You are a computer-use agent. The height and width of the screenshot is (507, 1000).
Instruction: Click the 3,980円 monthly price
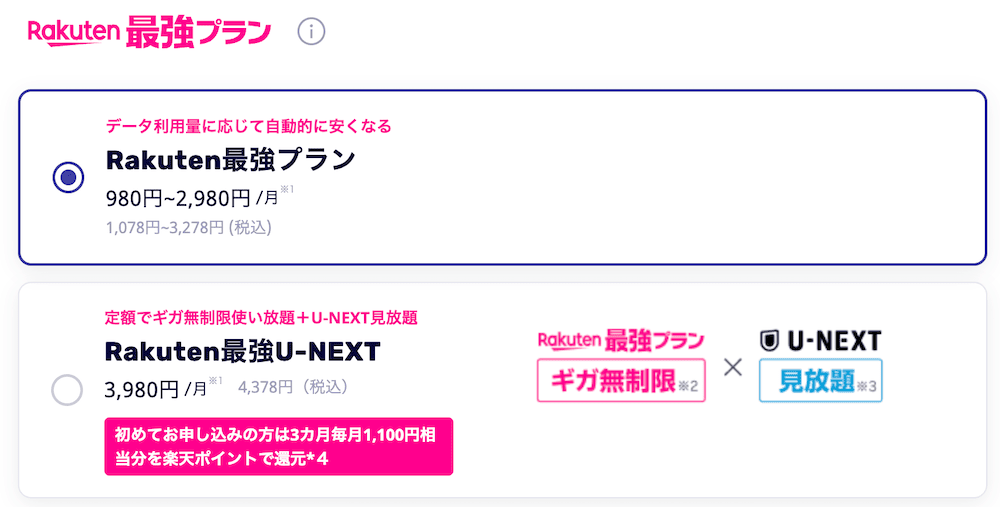coord(142,388)
